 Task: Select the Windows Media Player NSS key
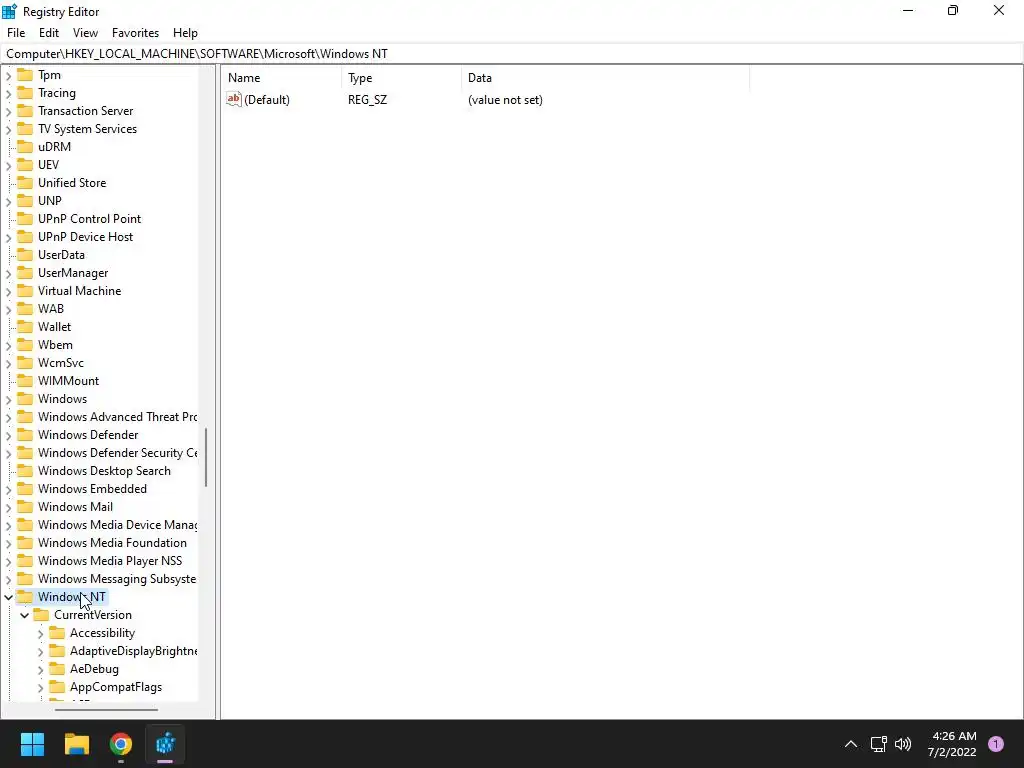pyautogui.click(x=110, y=560)
